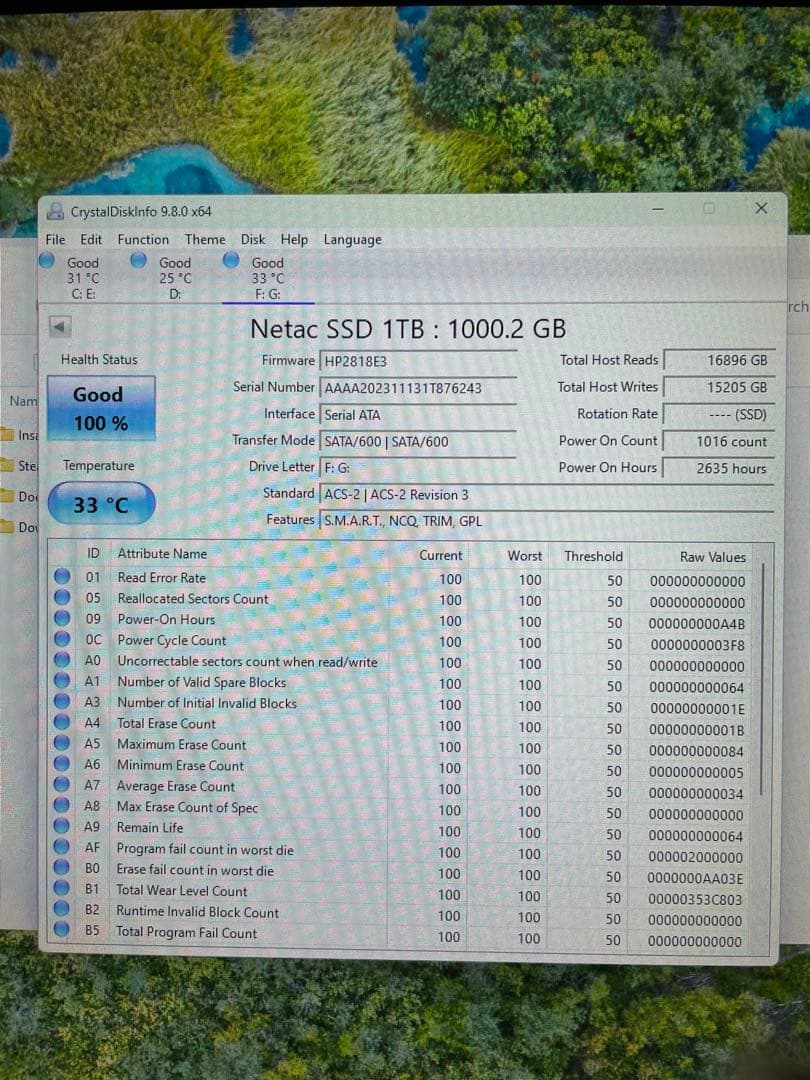Click the Rotation Rate value
Screen dimensions: 810x1080
point(719,414)
